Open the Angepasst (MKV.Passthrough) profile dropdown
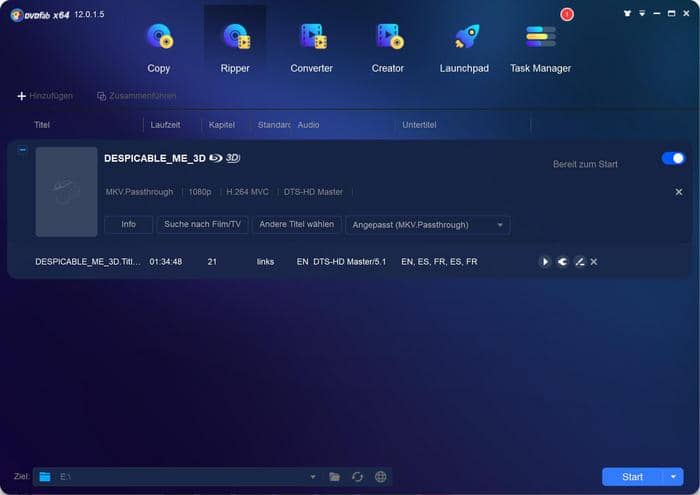Screen dimensions: 700x495 click(428, 225)
